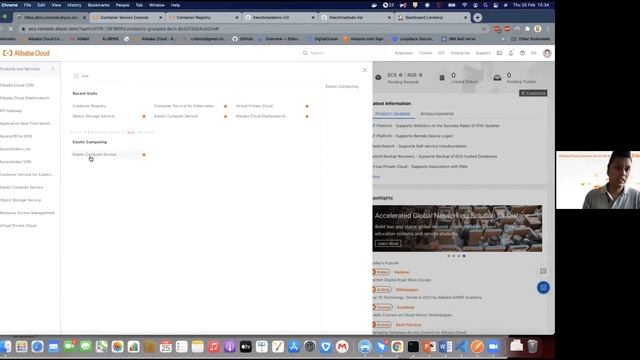Open the GitHub bookmark
This screenshot has width=640, height=360.
[243, 39]
